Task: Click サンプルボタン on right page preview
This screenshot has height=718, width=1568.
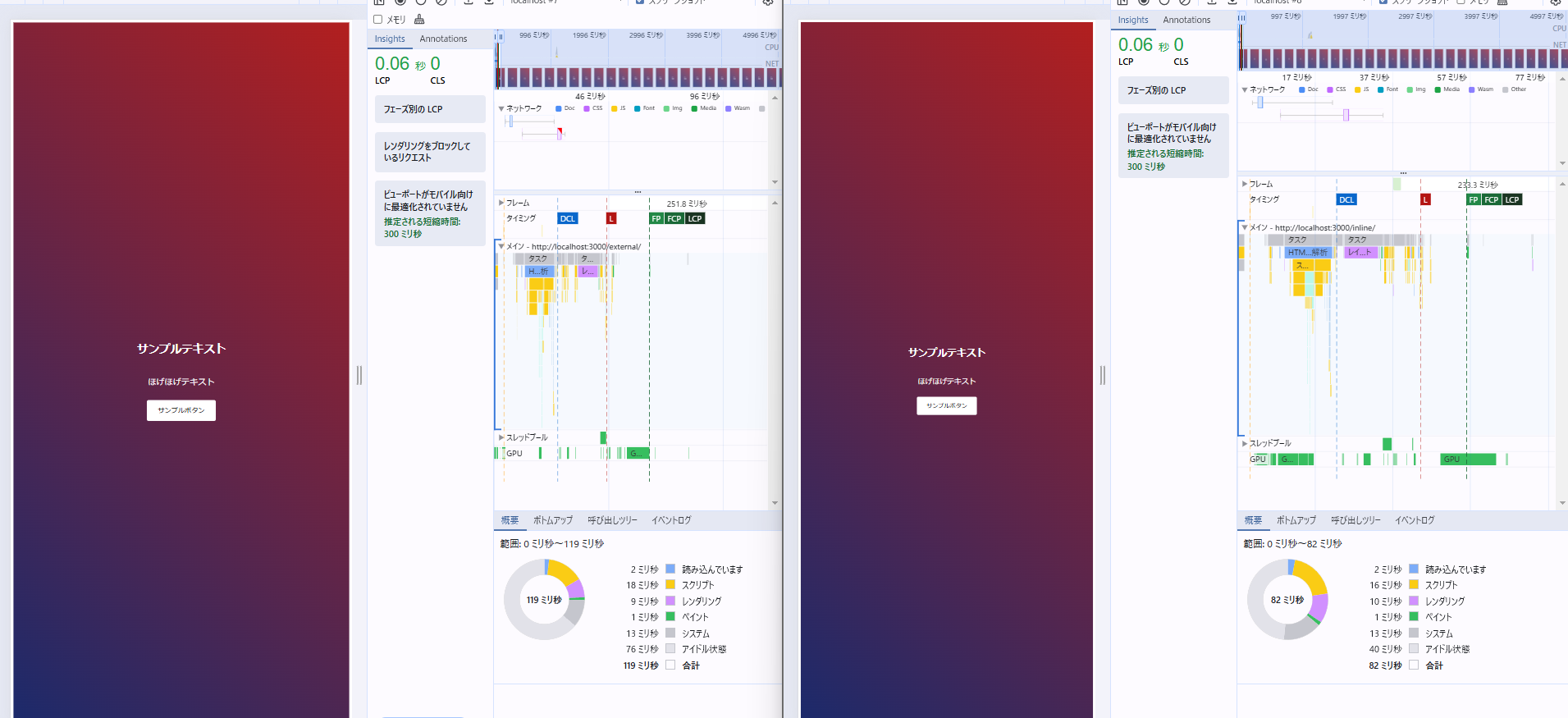Action: pos(947,405)
